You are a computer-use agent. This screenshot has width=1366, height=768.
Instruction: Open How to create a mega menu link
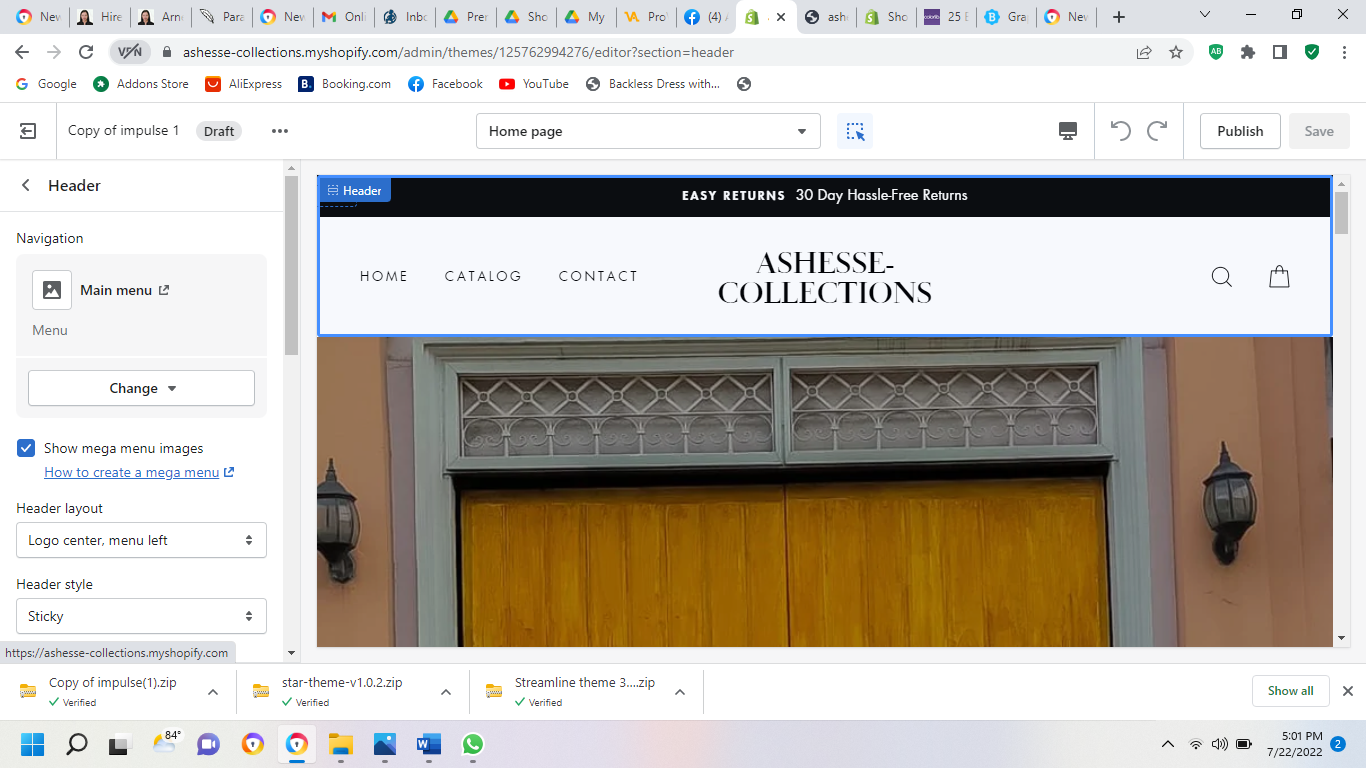coord(139,472)
